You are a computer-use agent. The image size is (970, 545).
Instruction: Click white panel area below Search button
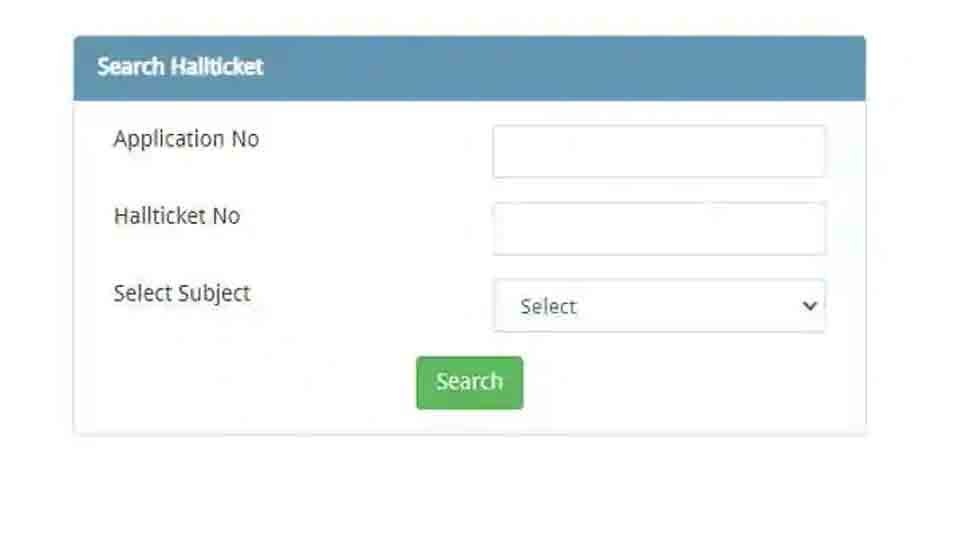pos(469,422)
